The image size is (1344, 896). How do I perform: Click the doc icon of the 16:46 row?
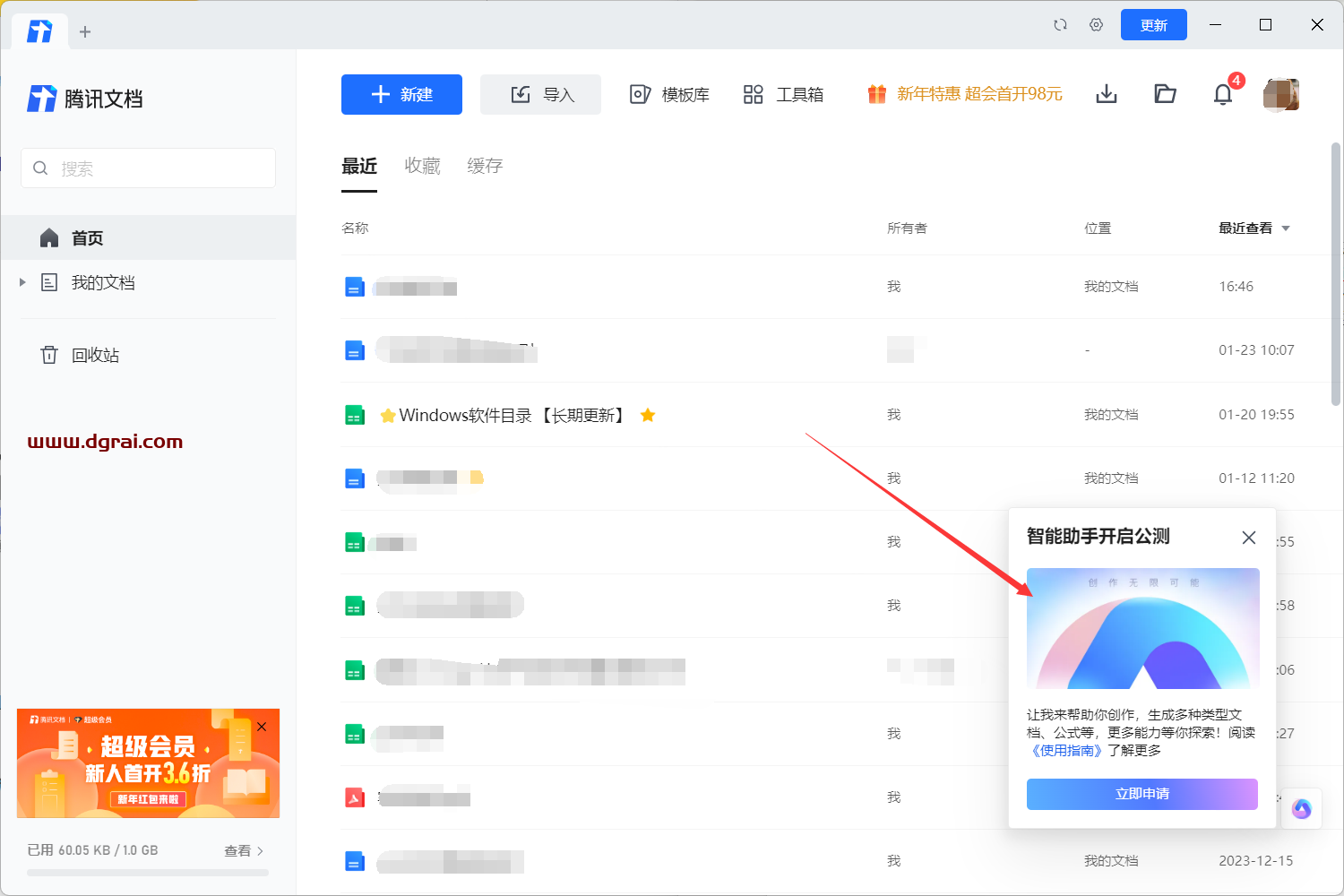[355, 287]
